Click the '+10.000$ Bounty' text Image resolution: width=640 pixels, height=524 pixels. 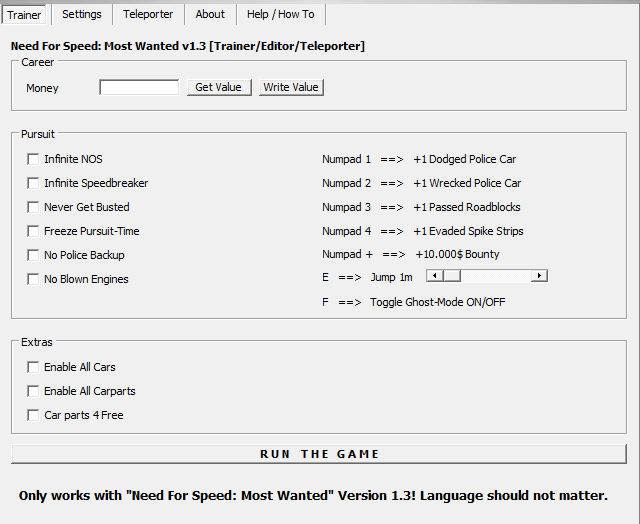click(x=457, y=255)
